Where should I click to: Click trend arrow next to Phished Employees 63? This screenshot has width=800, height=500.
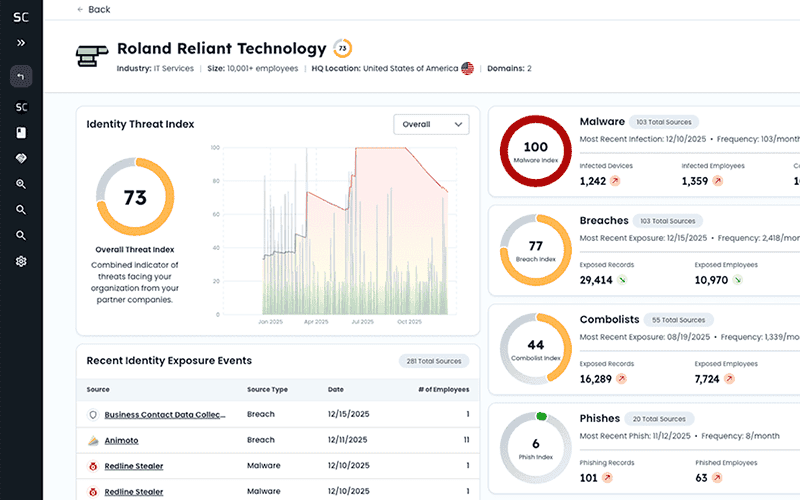(x=717, y=478)
